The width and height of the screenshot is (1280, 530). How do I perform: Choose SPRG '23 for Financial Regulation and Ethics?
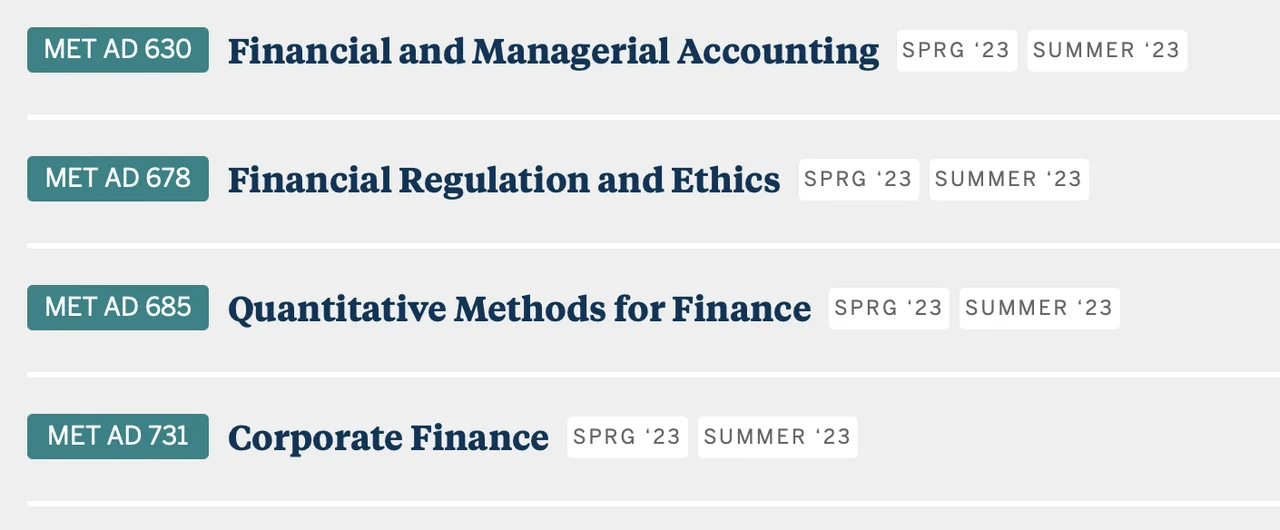tap(858, 180)
